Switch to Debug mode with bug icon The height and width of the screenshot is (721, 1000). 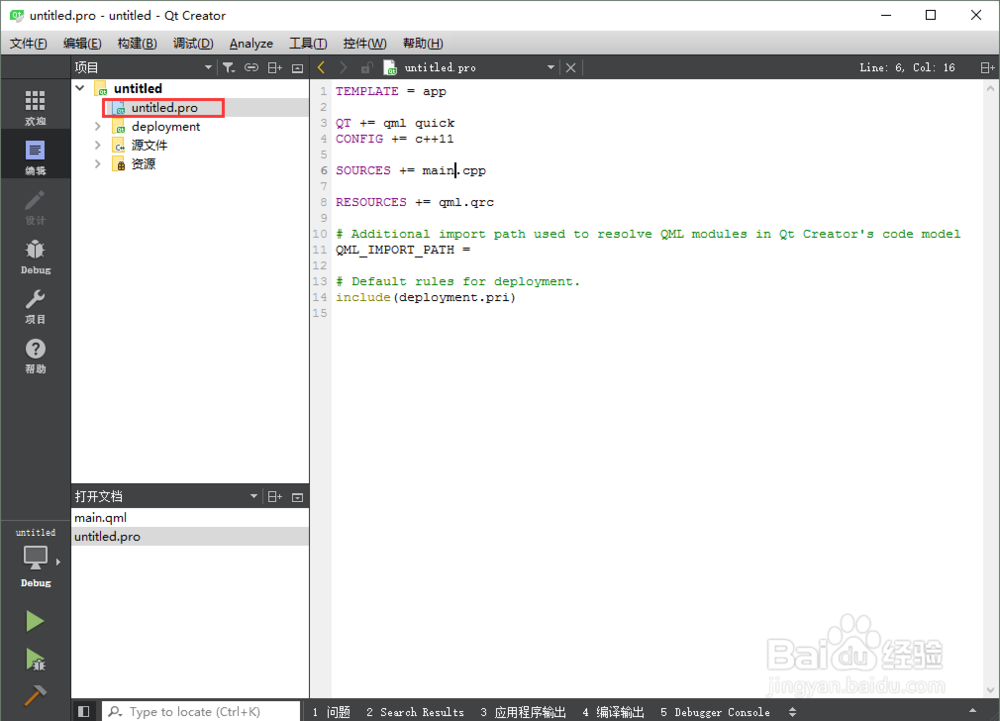(x=35, y=256)
